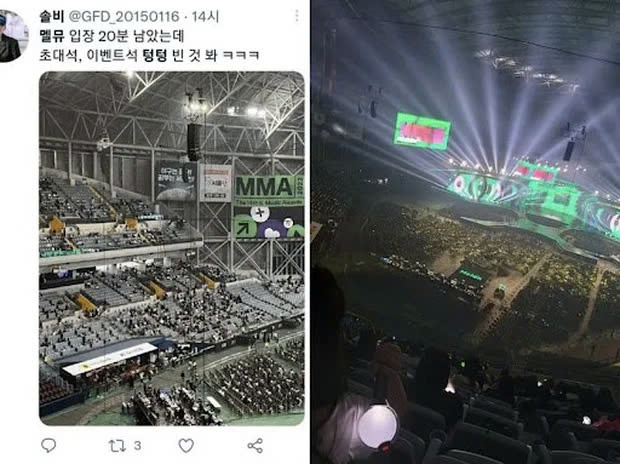Viewport: 620px width, 464px height.
Task: Click the green stage screen in concert photo
Action: [422, 131]
